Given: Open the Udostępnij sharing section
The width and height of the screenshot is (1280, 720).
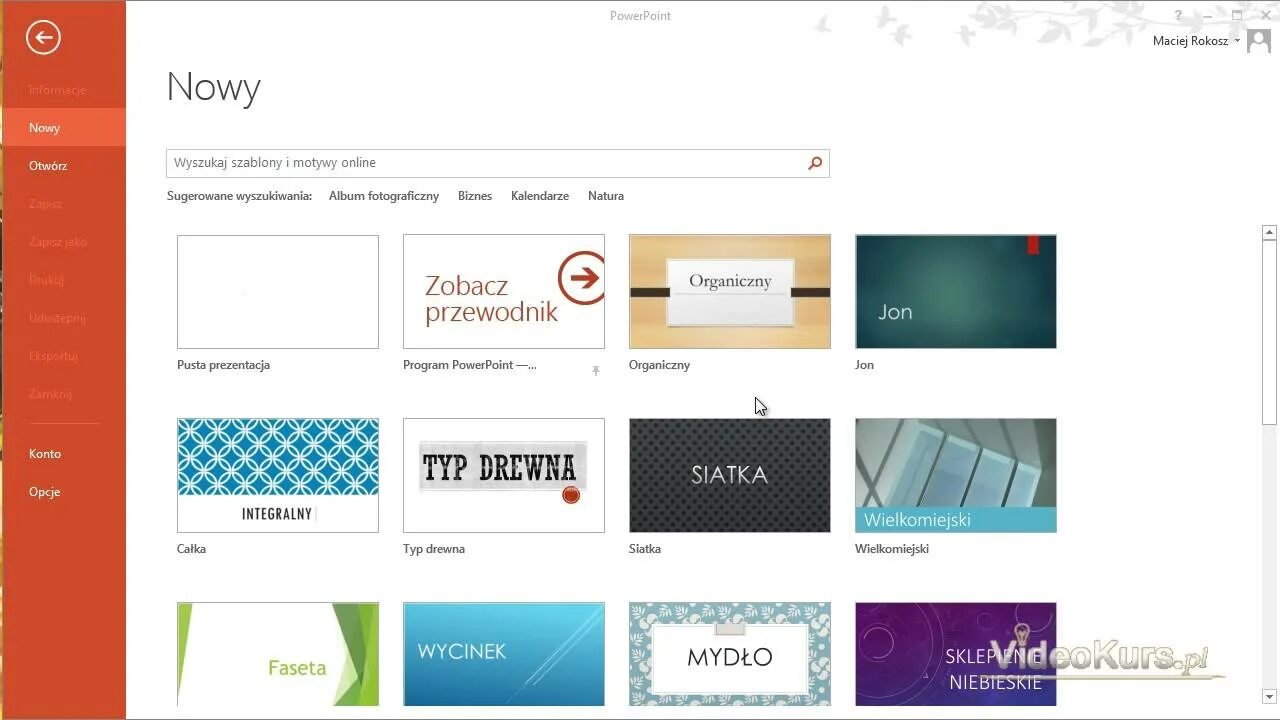Looking at the screenshot, I should click(57, 318).
